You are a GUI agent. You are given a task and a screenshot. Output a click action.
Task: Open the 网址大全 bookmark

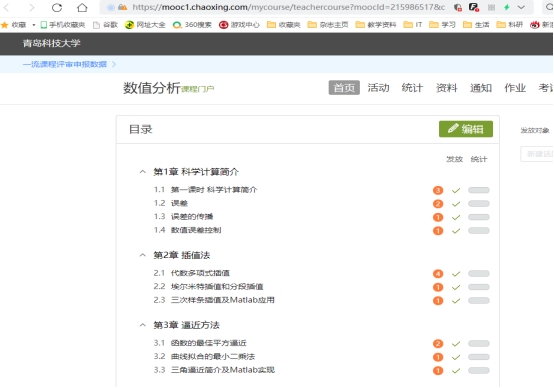click(x=145, y=25)
